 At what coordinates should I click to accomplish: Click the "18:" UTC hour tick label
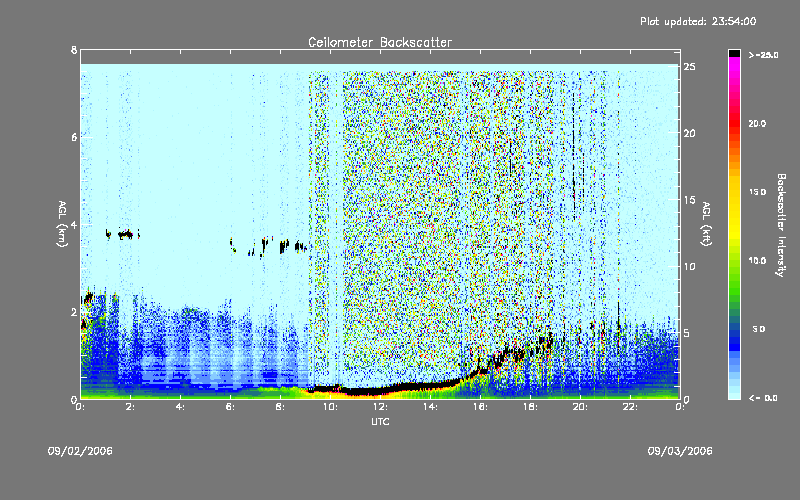530,407
